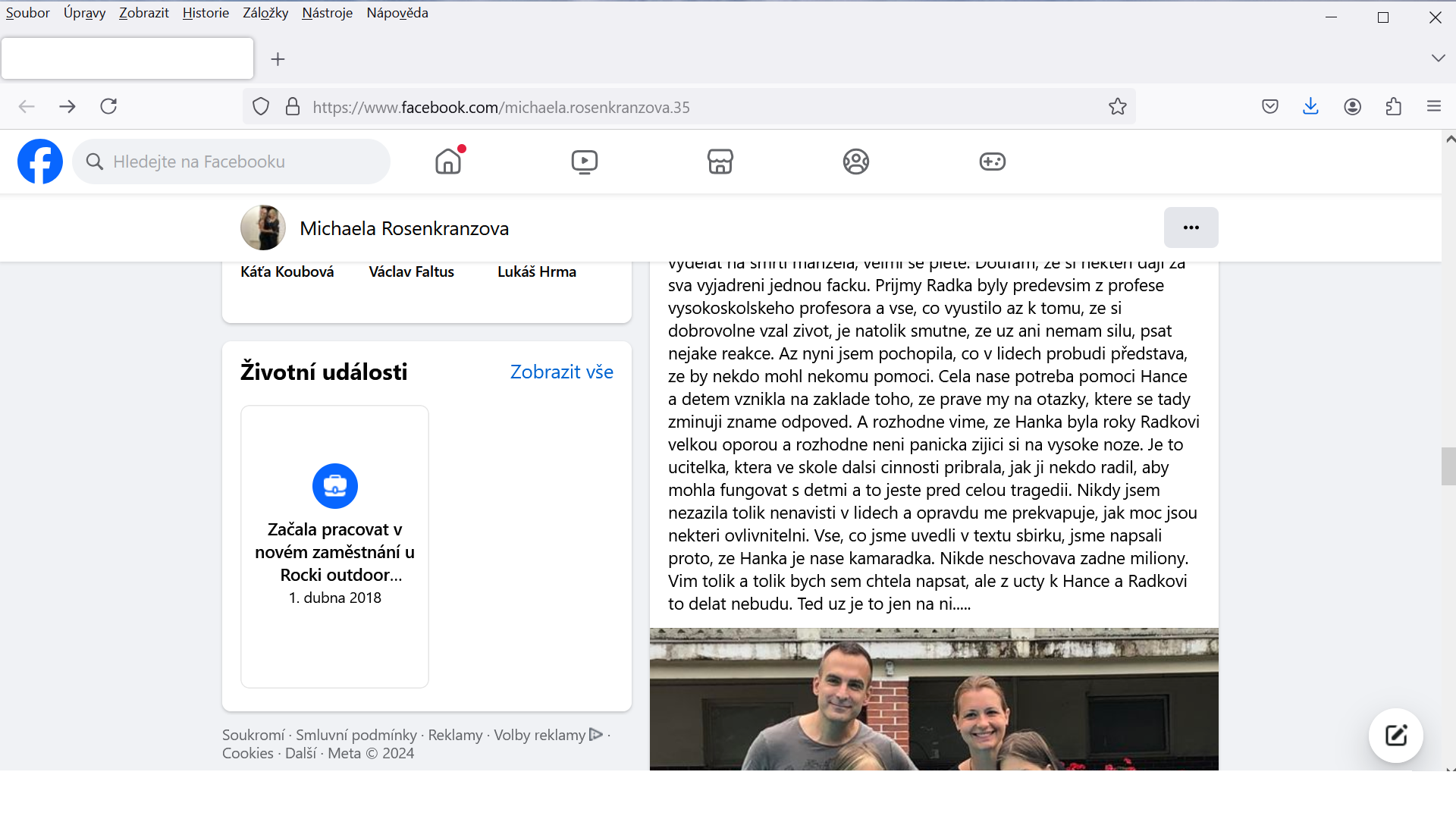Open the Firefox hamburger application menu
This screenshot has height=819, width=1456.
click(x=1433, y=107)
